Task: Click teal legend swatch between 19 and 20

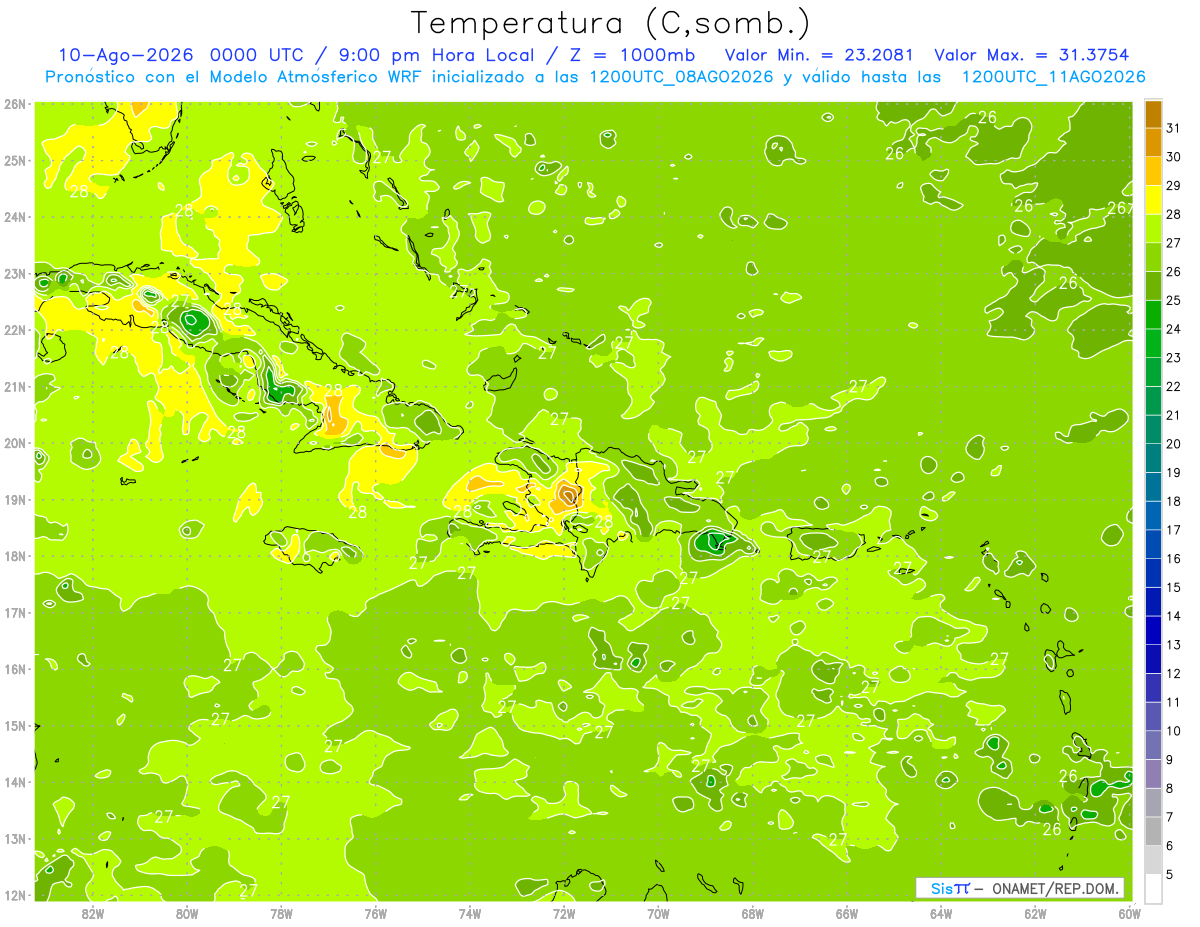Action: (1153, 458)
